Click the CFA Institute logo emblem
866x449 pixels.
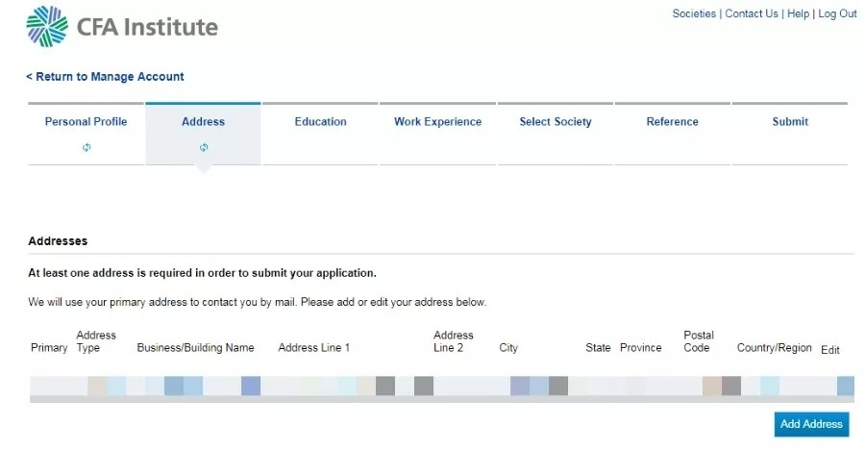(x=47, y=26)
